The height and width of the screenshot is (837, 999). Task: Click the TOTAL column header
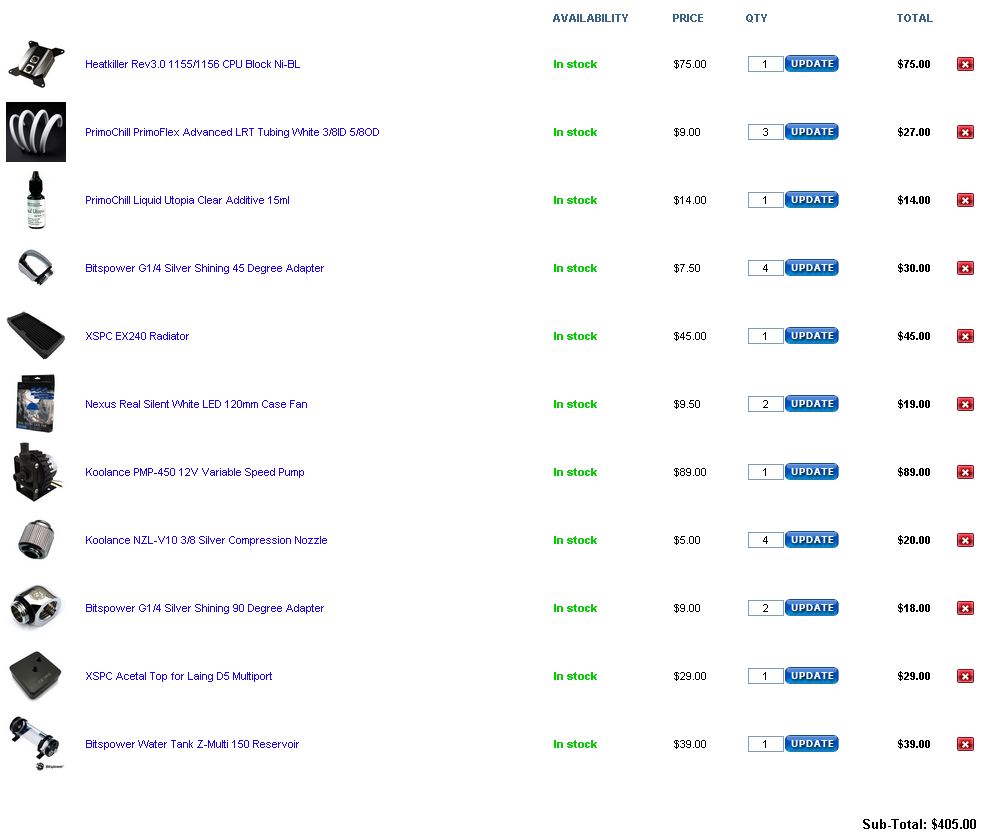click(914, 18)
